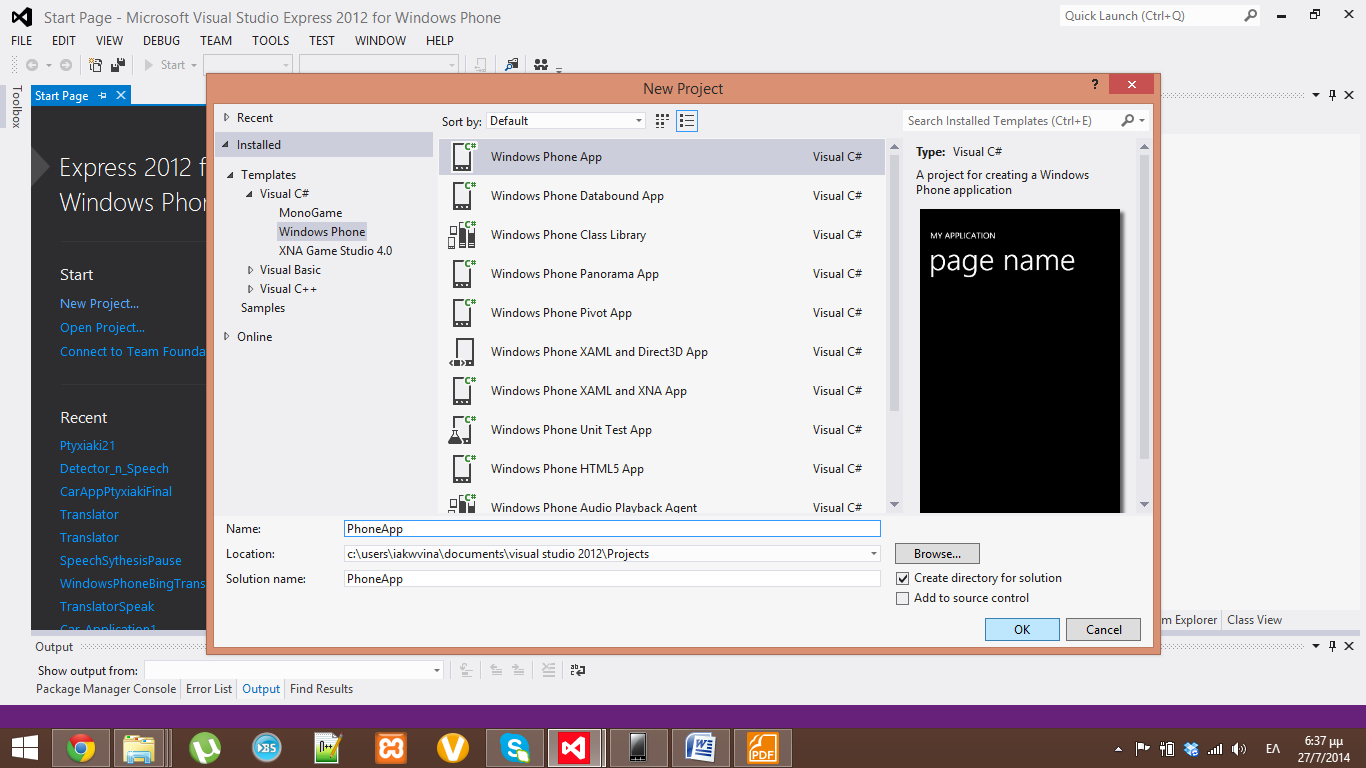Open the New Project dialog help button
Viewport: 1366px width, 768px height.
[1095, 86]
